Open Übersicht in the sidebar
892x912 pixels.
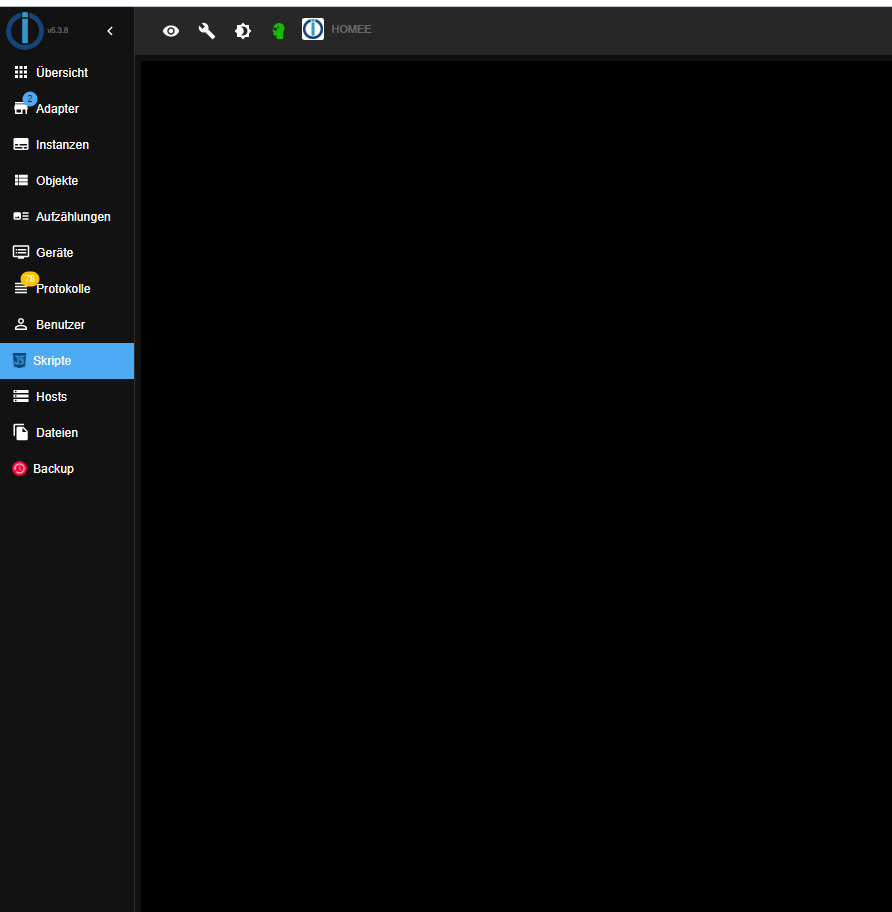point(67,72)
